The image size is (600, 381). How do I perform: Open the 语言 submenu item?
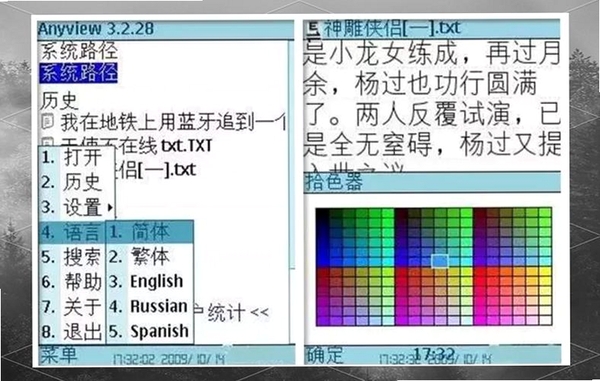tap(72, 232)
